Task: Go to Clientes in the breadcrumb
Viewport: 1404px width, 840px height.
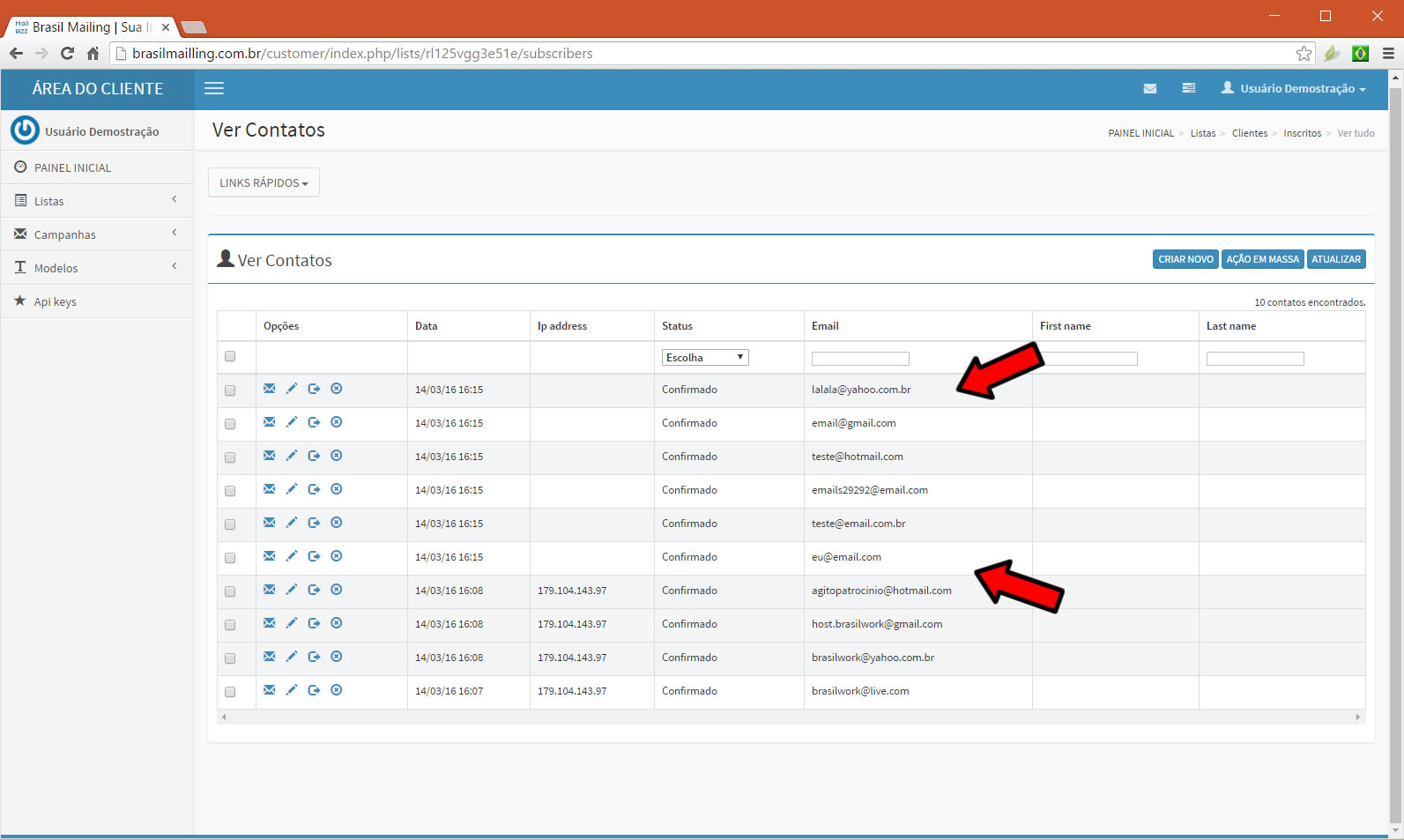Action: click(x=1250, y=133)
